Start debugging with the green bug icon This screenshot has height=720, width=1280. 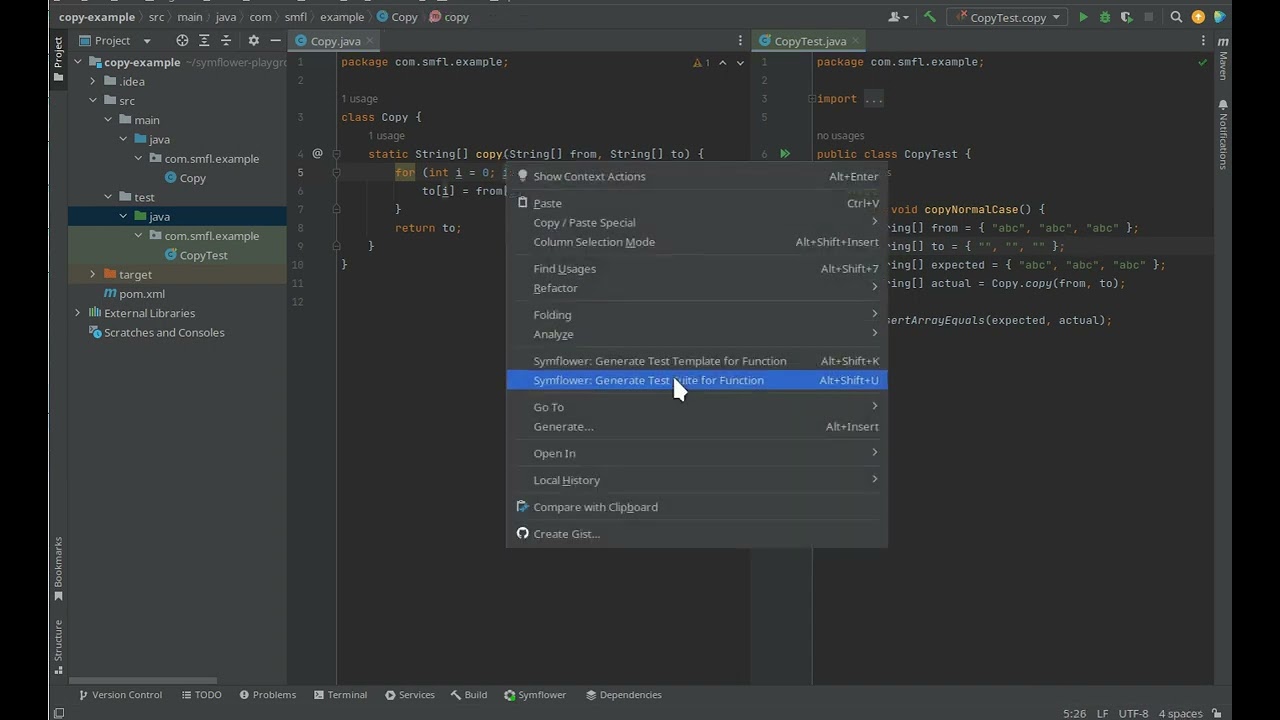point(1105,17)
